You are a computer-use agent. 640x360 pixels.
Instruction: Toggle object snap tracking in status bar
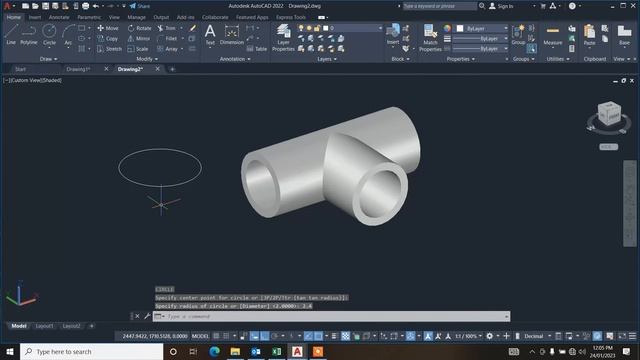pos(308,336)
